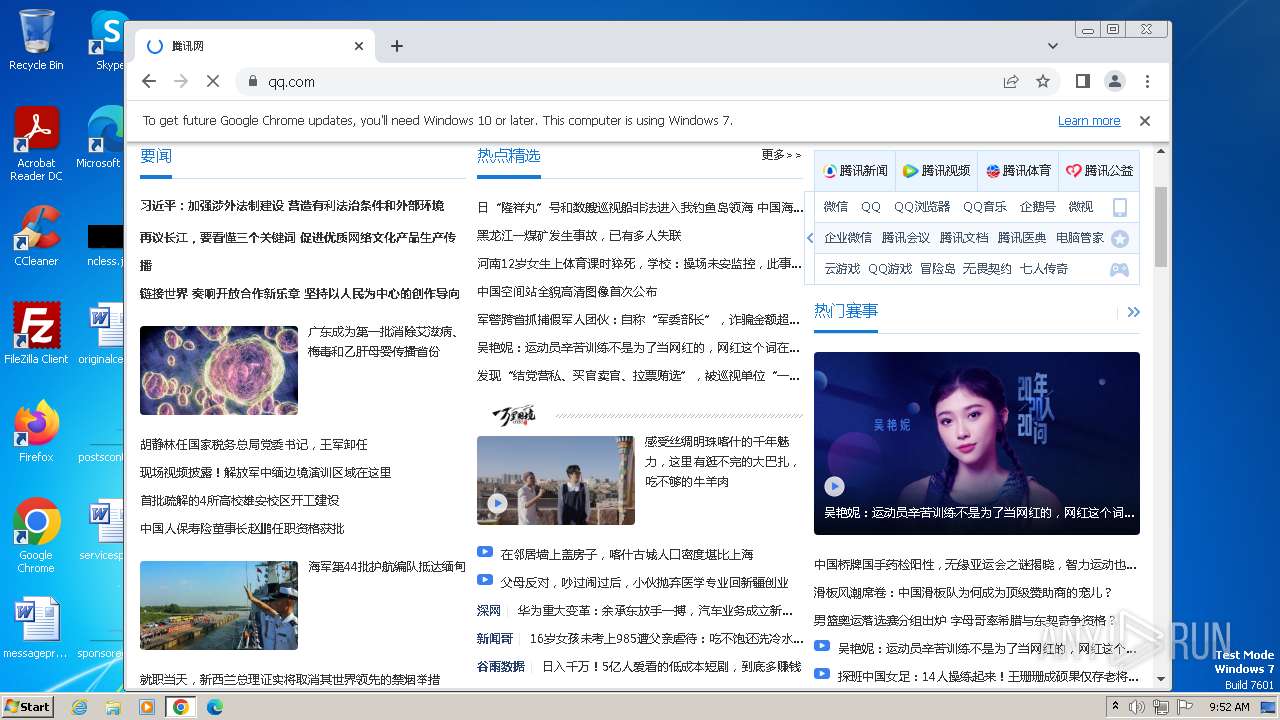Open the QQ音乐 link
1280x720 pixels.
point(985,207)
